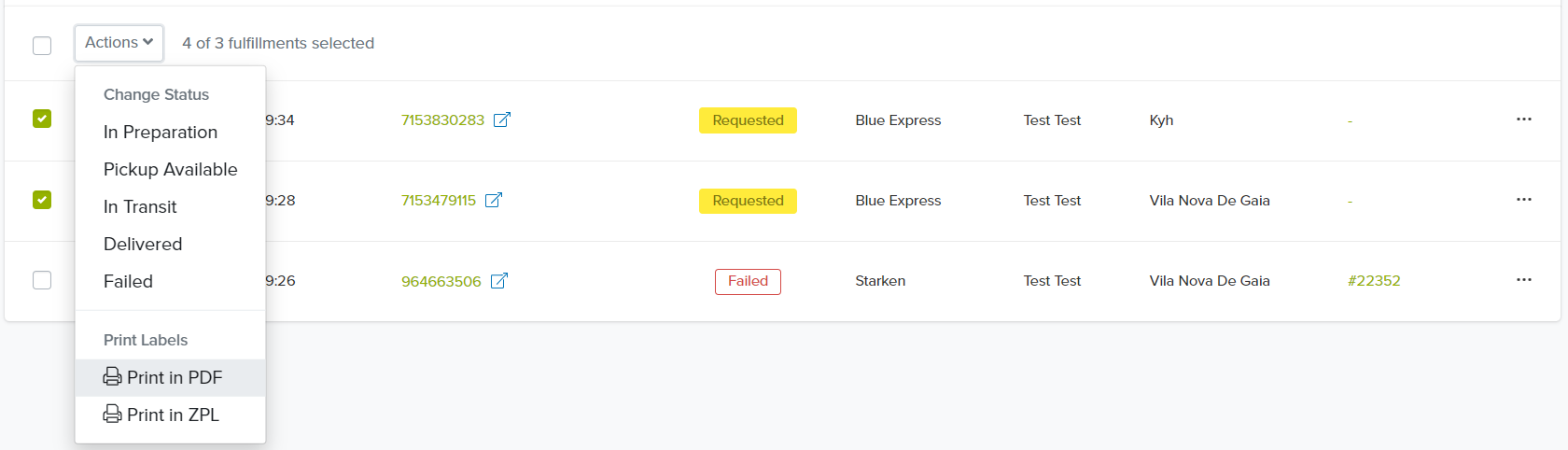Collapse the Actions dropdown
This screenshot has width=1568, height=450.
point(119,43)
